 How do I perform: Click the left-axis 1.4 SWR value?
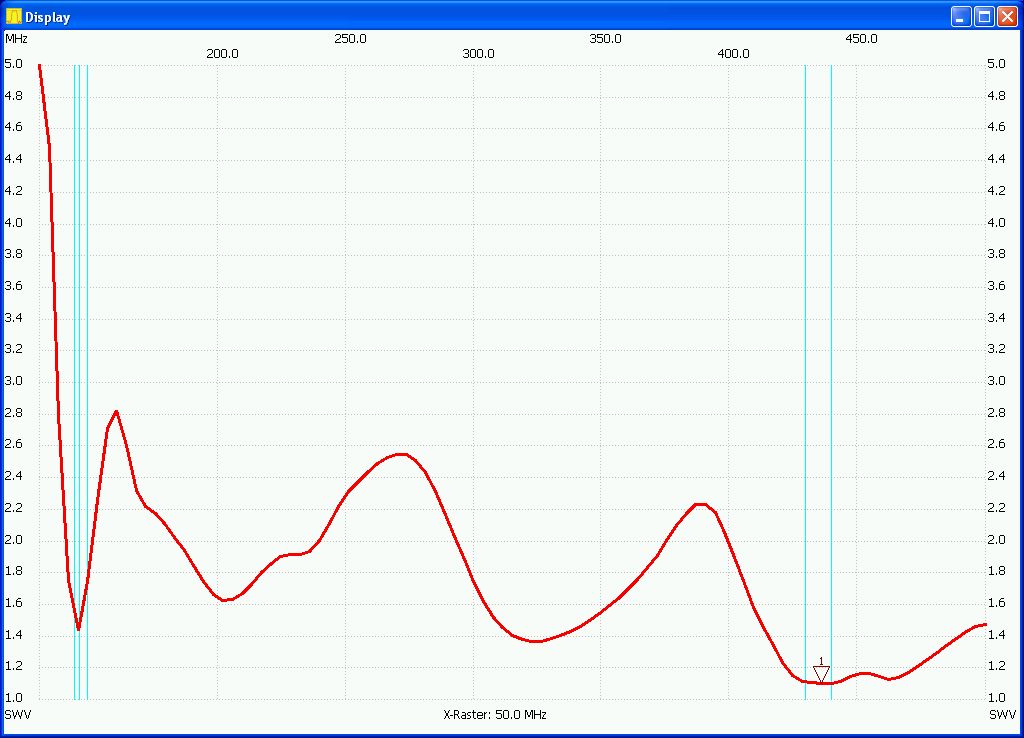point(14,635)
